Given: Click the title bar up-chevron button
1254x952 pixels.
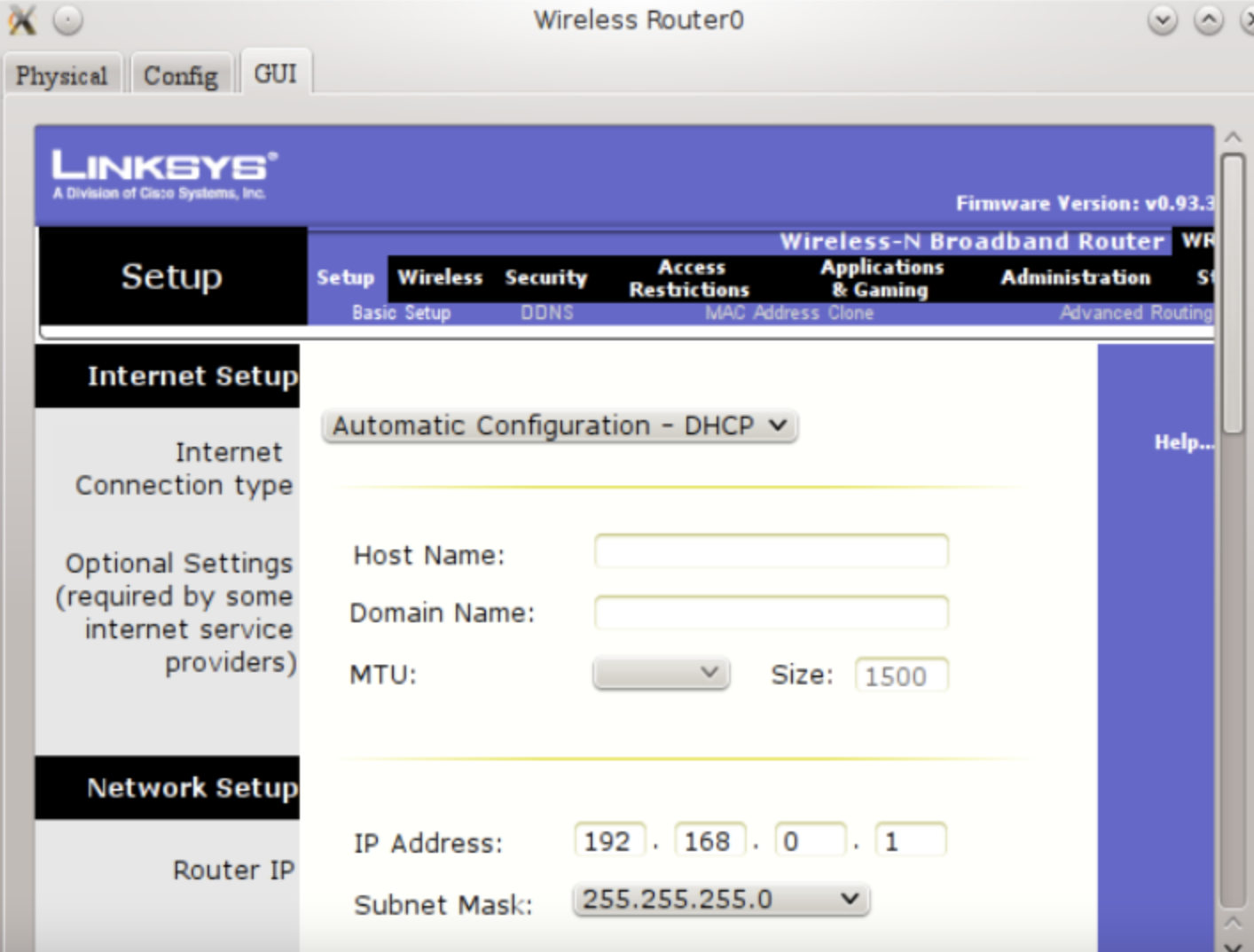Looking at the screenshot, I should click(x=1209, y=20).
